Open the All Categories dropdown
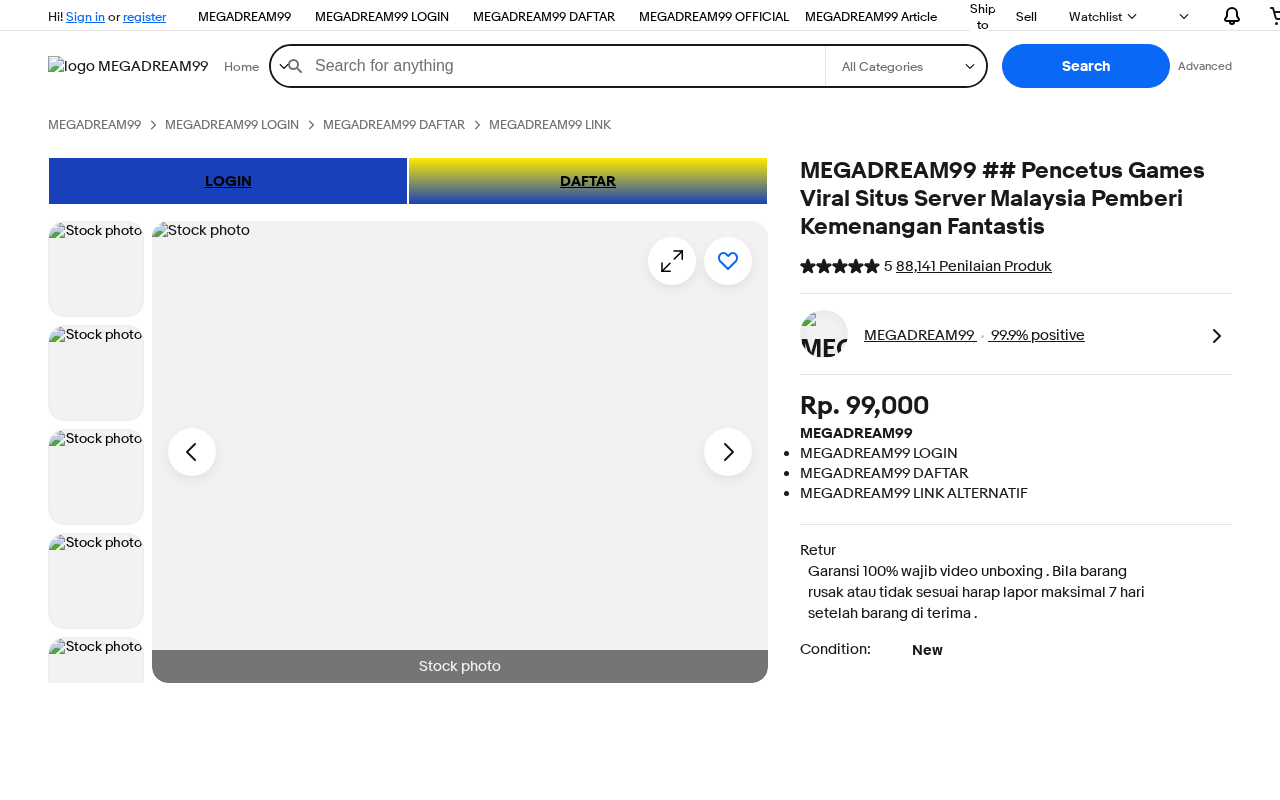Viewport: 1280px width, 800px height. (906, 67)
